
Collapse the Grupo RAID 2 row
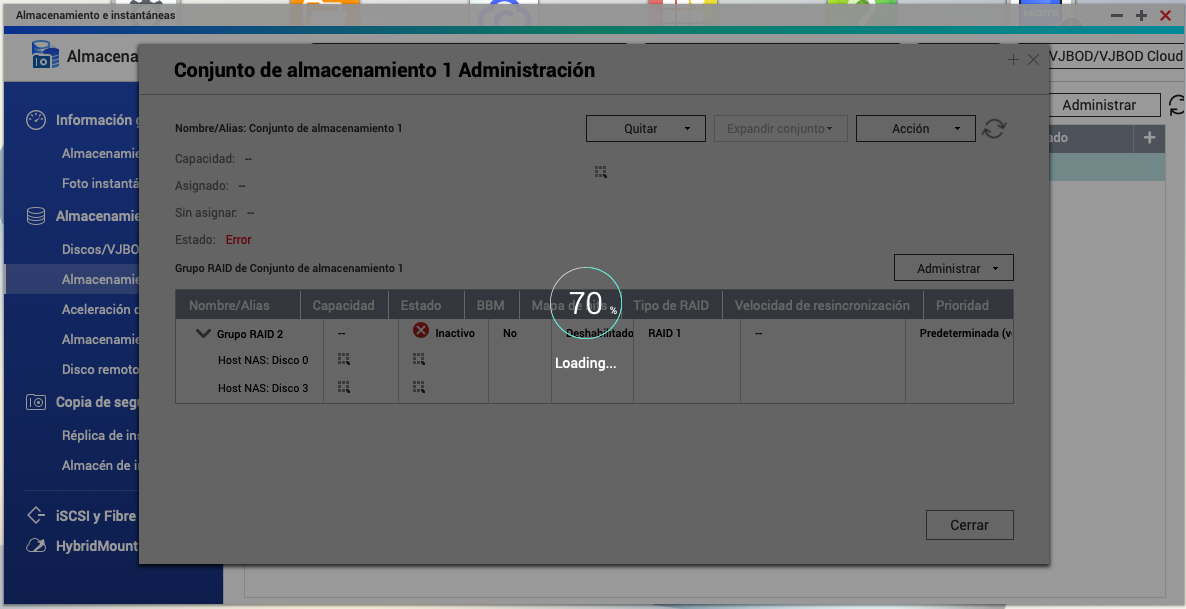pyautogui.click(x=204, y=334)
